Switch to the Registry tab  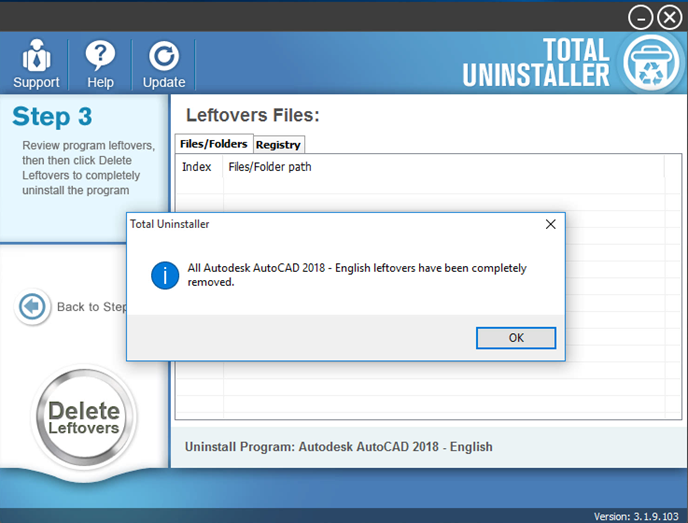point(278,145)
